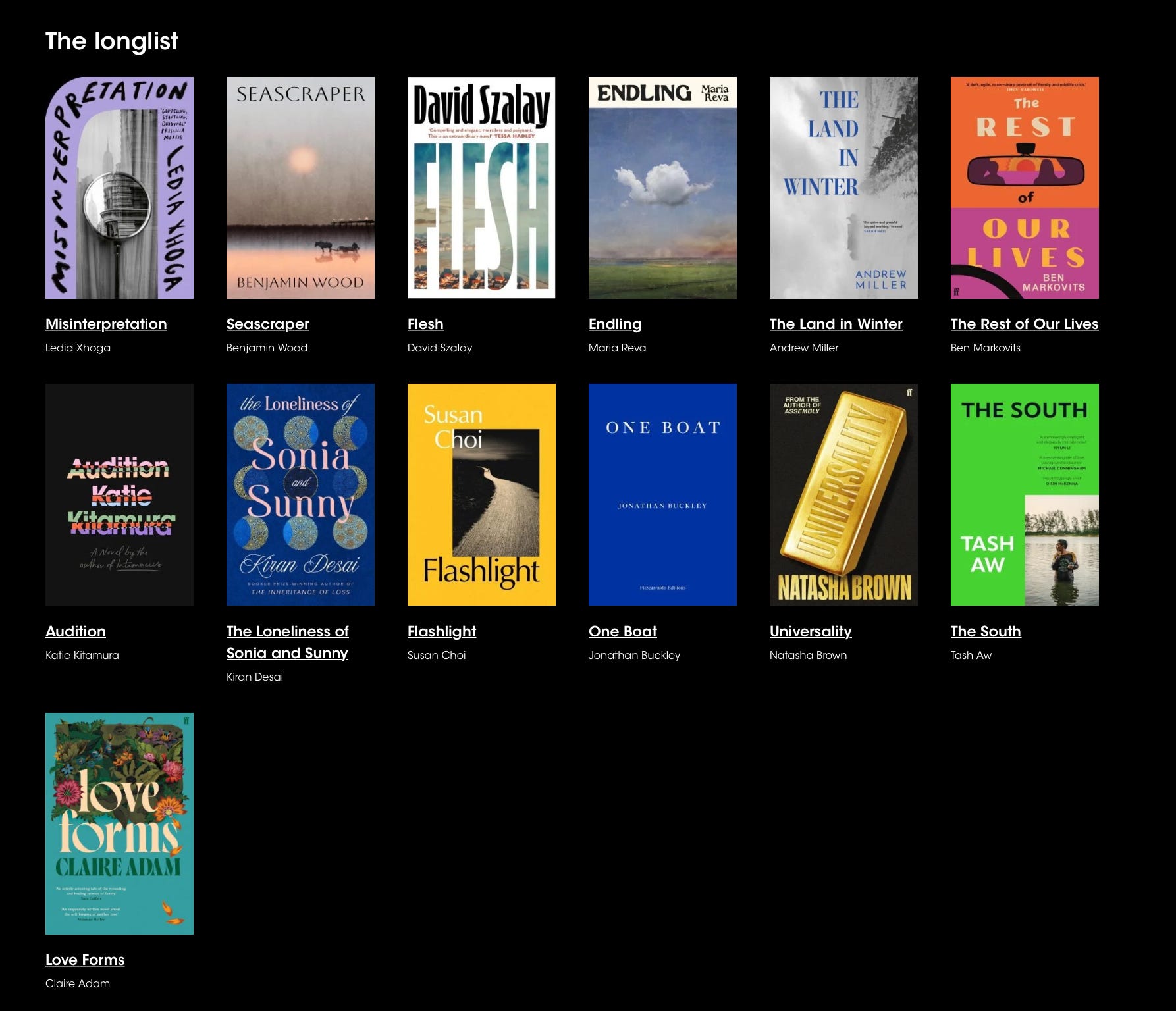Select author name Benjamin Wood
This screenshot has height=1011, width=1176.
click(267, 348)
